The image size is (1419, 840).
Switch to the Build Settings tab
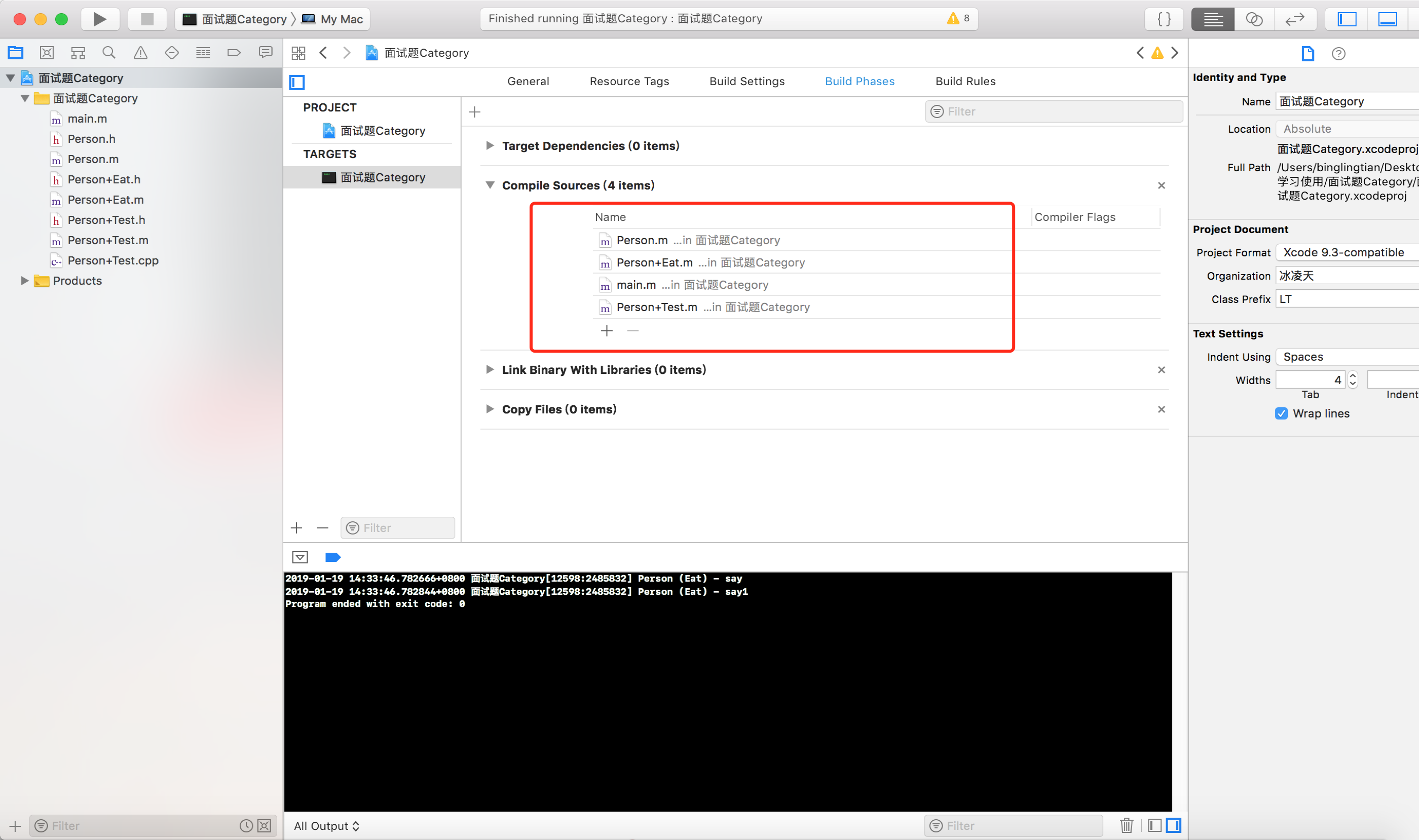point(746,82)
